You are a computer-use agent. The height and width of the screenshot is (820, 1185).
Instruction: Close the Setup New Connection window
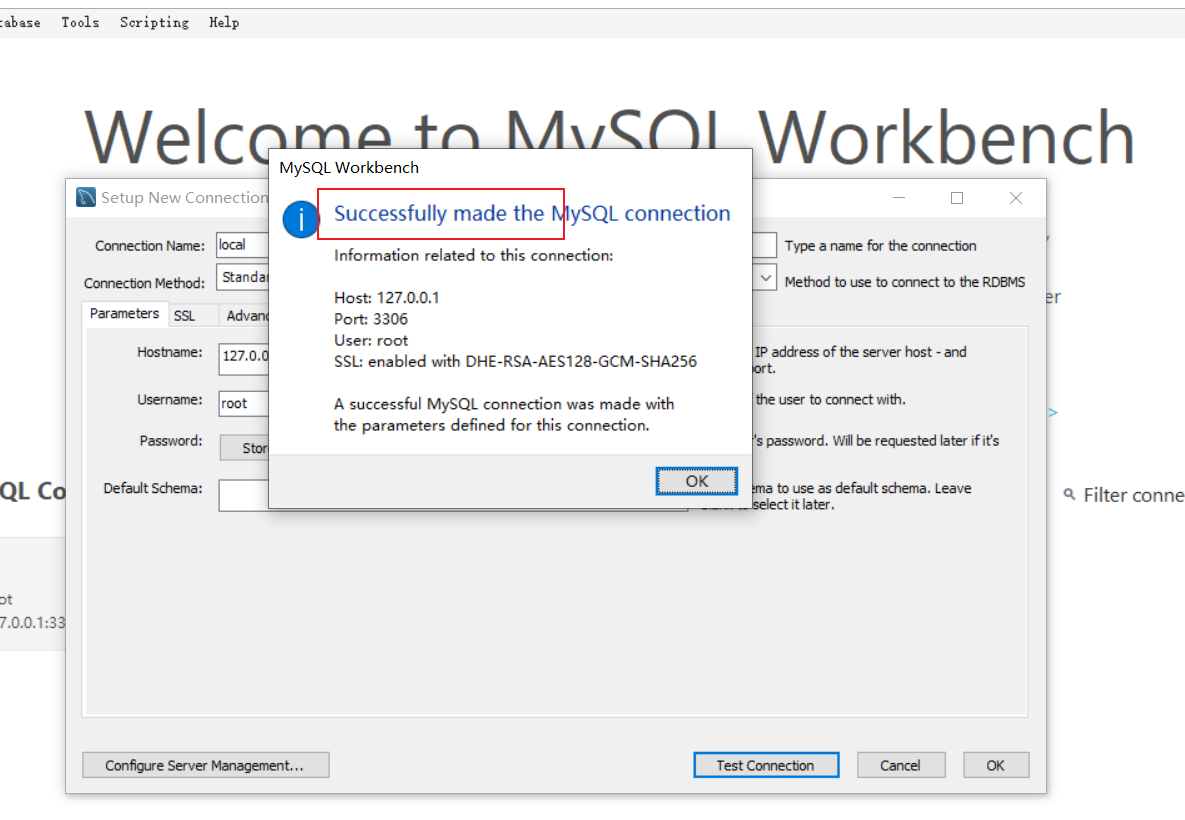click(x=1016, y=198)
